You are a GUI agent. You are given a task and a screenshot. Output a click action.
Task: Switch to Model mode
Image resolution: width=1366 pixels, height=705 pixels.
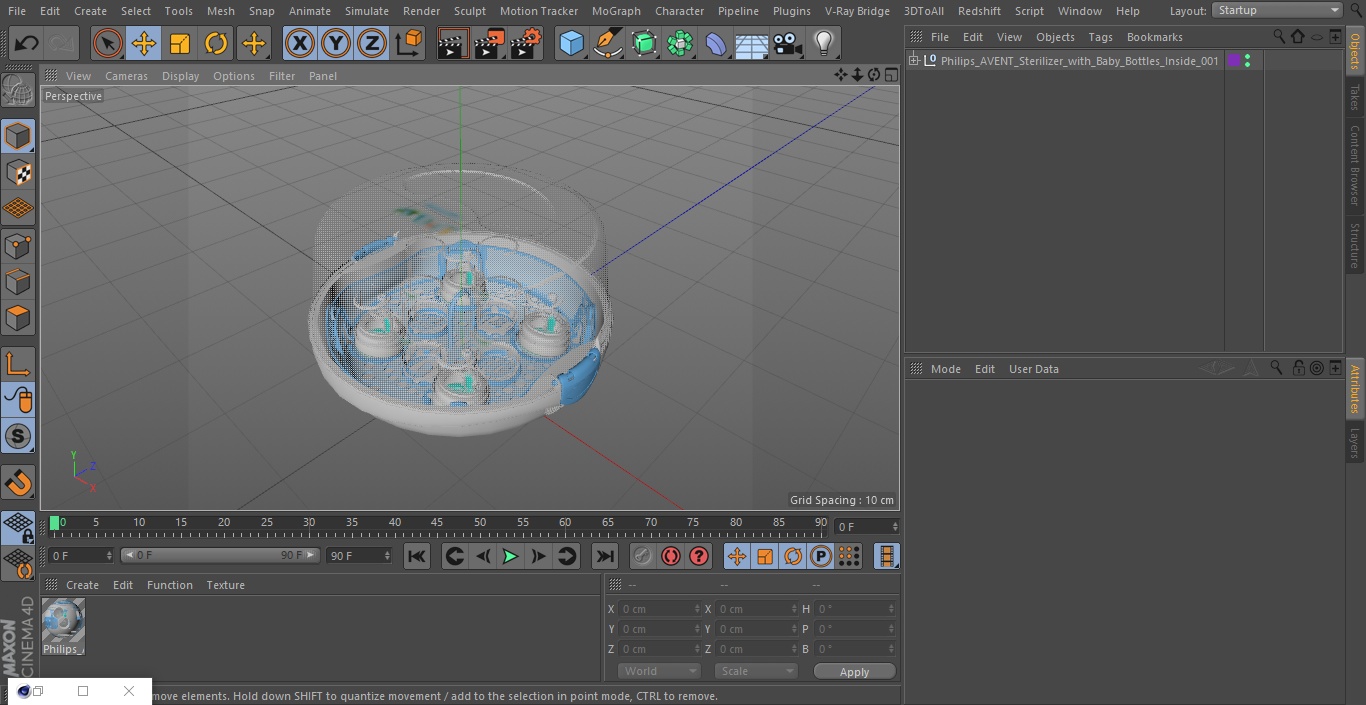coord(18,136)
